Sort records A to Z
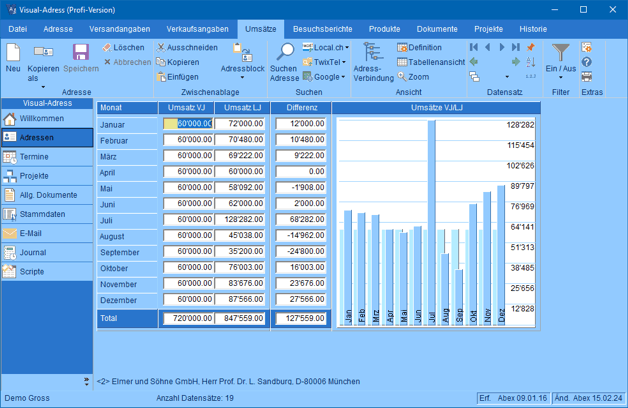 pyautogui.click(x=531, y=62)
